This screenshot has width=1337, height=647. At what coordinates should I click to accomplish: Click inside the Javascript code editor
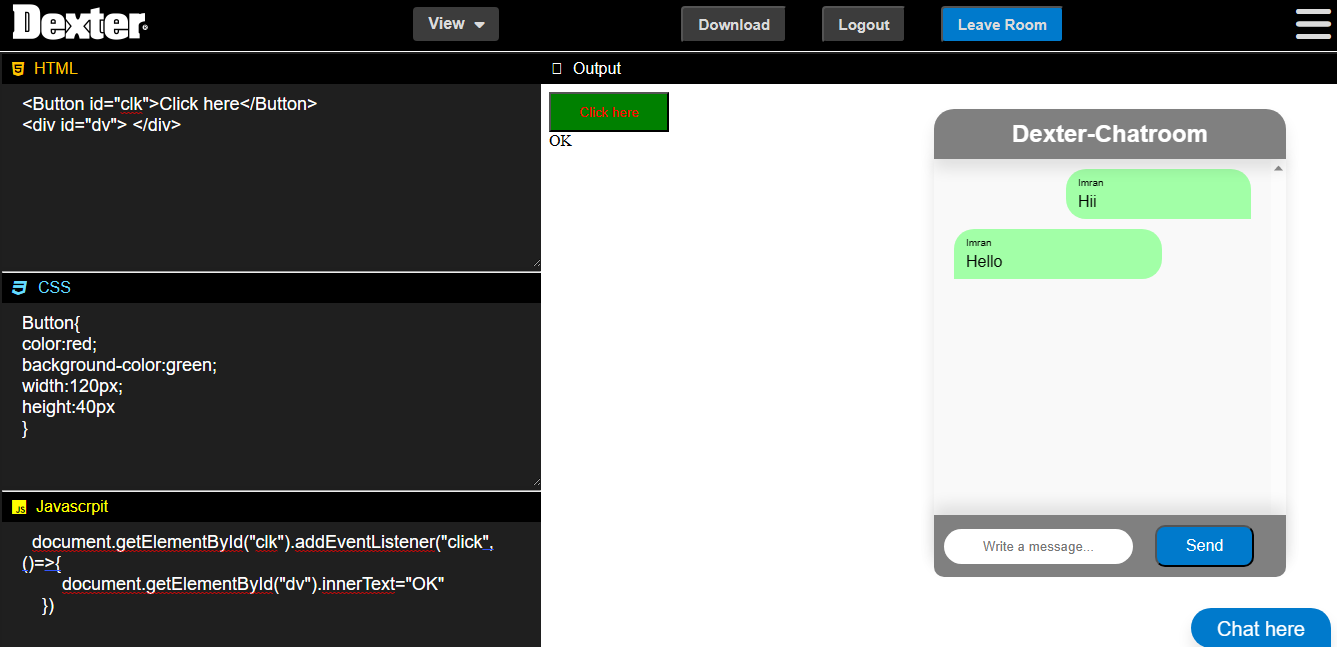coord(270,584)
